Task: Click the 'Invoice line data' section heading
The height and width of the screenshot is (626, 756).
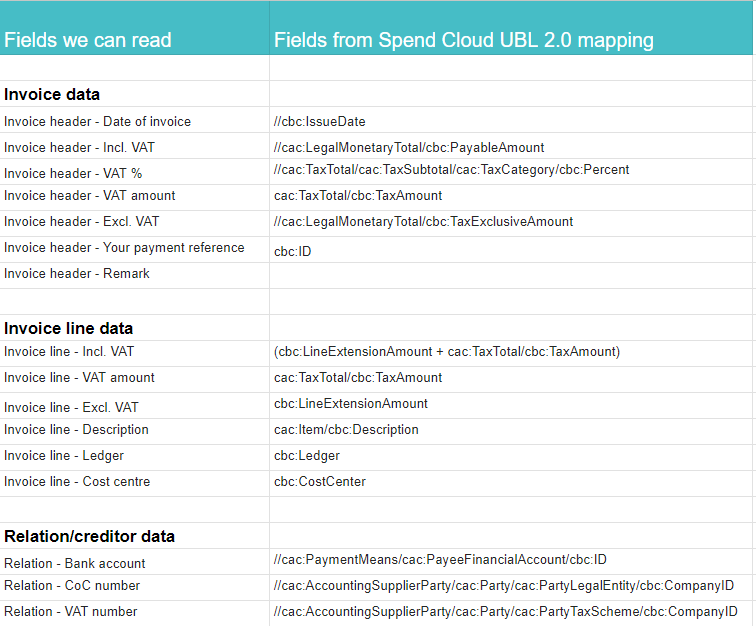Action: pos(68,328)
